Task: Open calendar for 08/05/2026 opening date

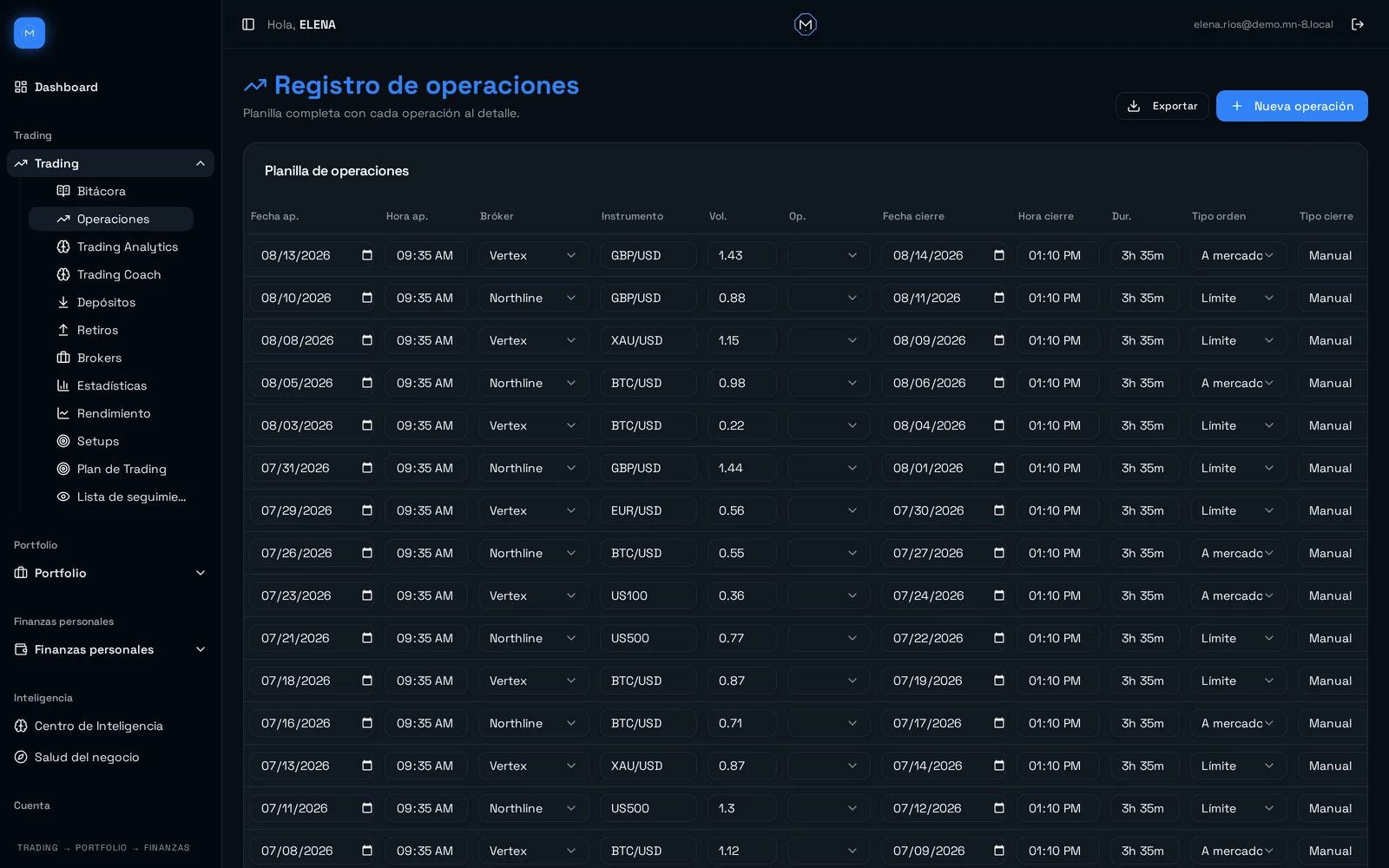Action: point(367,383)
